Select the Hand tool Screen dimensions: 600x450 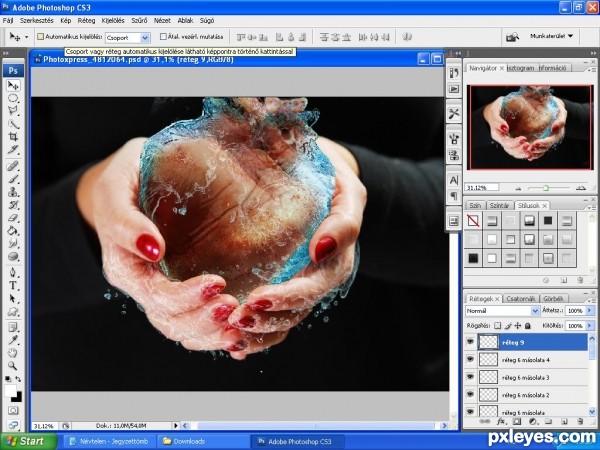point(13,352)
